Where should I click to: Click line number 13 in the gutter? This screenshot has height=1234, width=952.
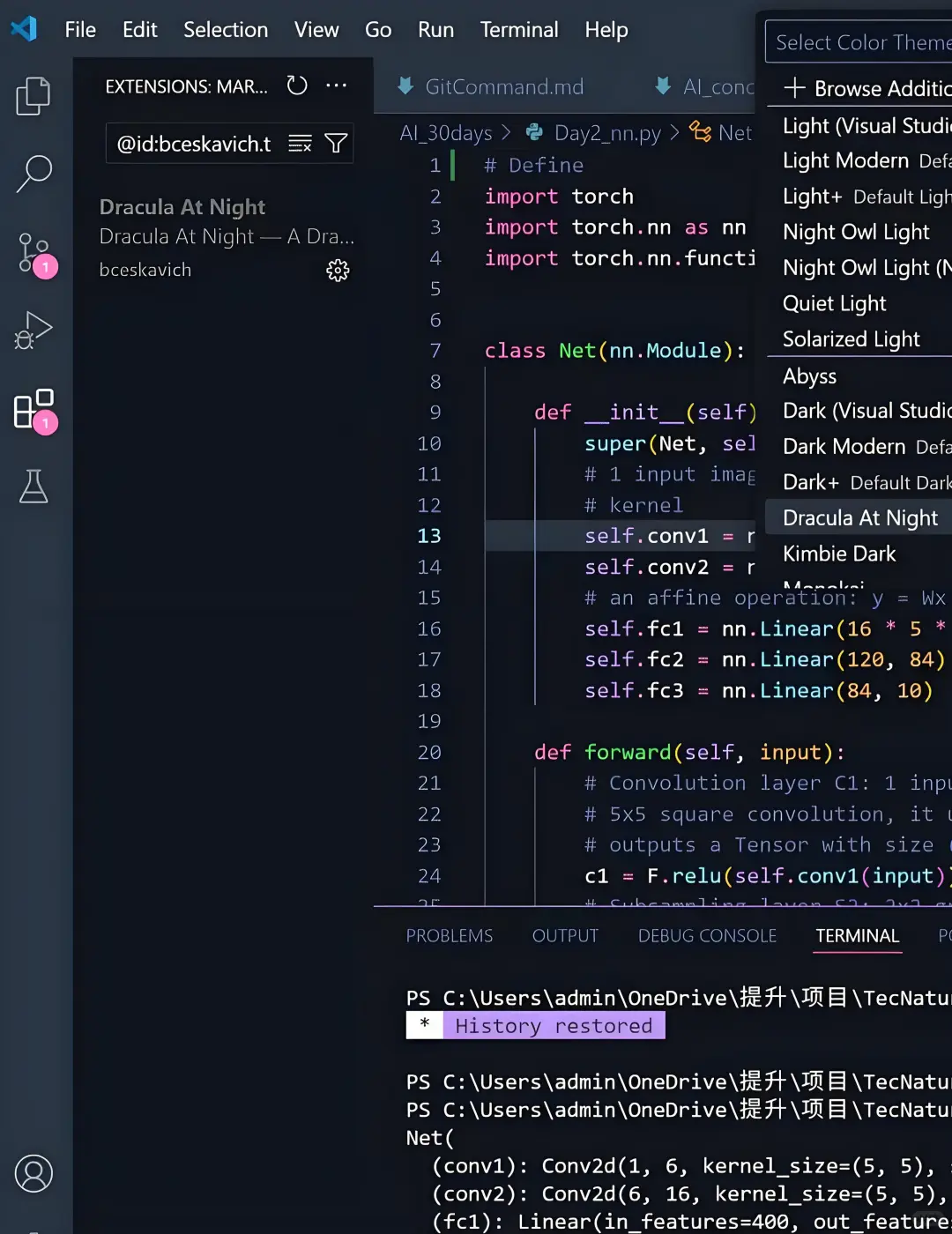pos(429,536)
